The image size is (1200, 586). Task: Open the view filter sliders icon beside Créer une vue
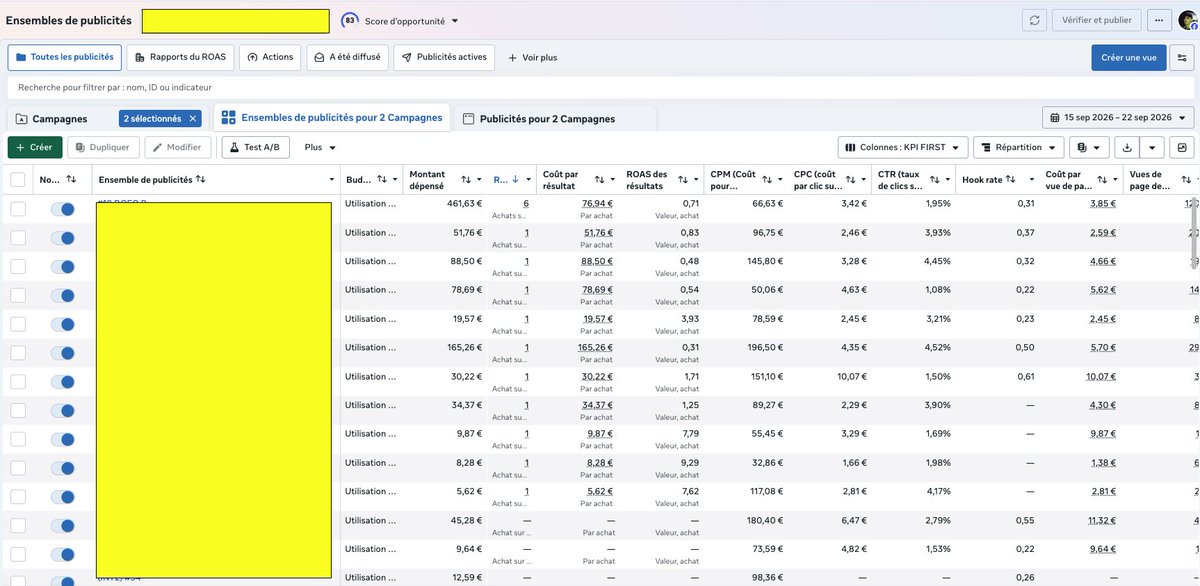pos(1180,57)
